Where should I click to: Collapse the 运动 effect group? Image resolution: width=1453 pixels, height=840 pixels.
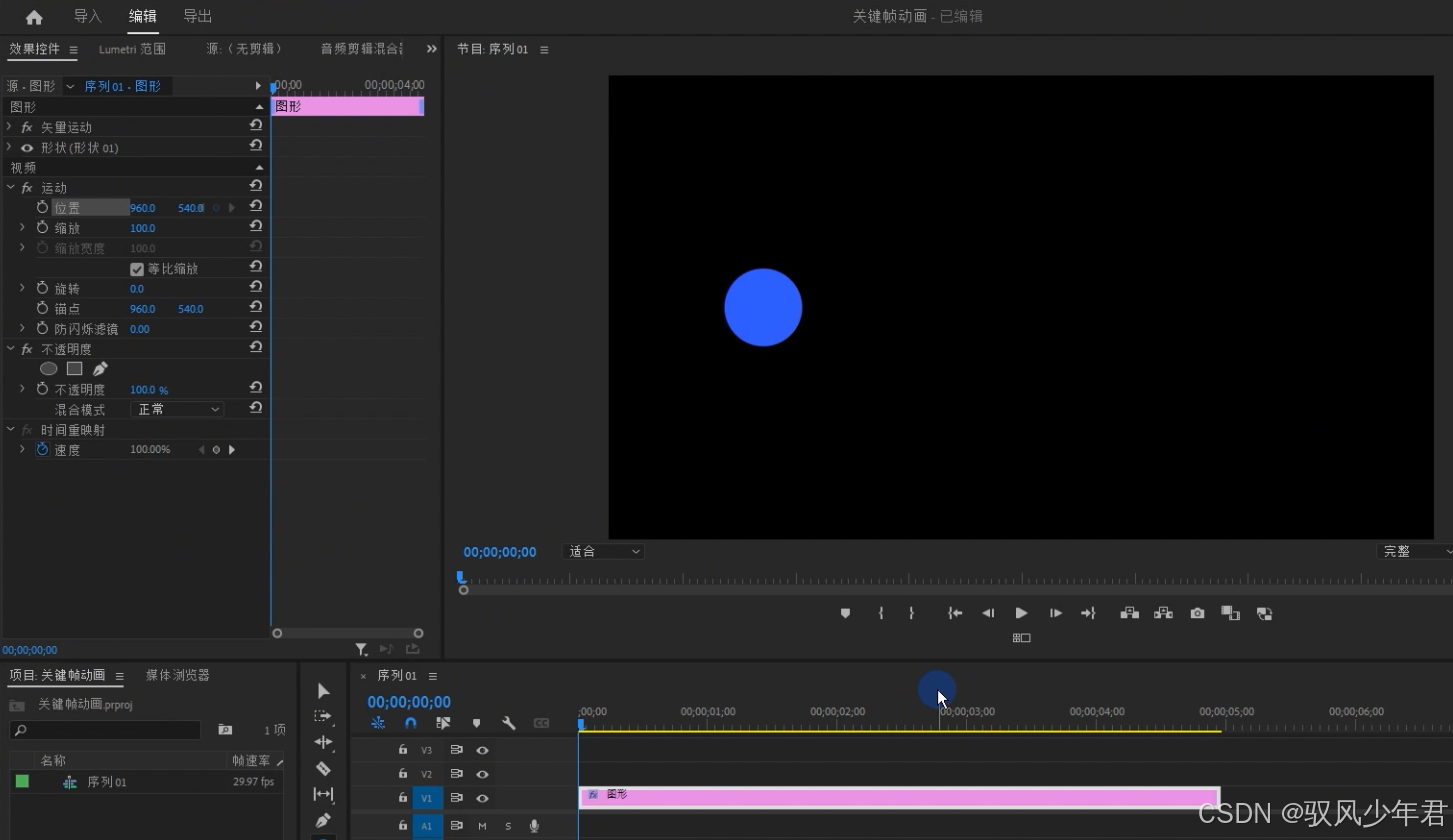click(x=10, y=187)
